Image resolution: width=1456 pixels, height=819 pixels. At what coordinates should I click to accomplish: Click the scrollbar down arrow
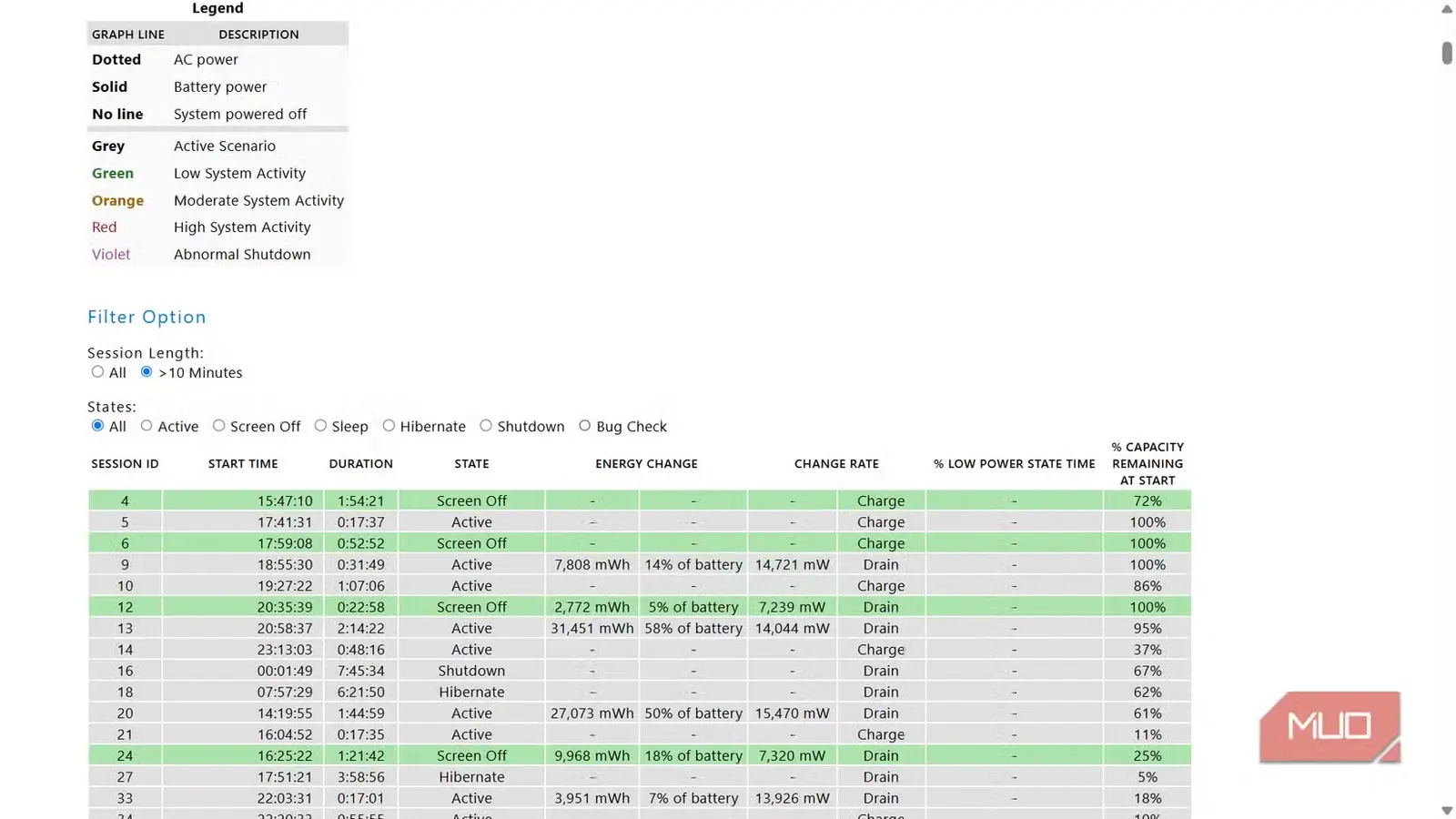(x=1447, y=810)
